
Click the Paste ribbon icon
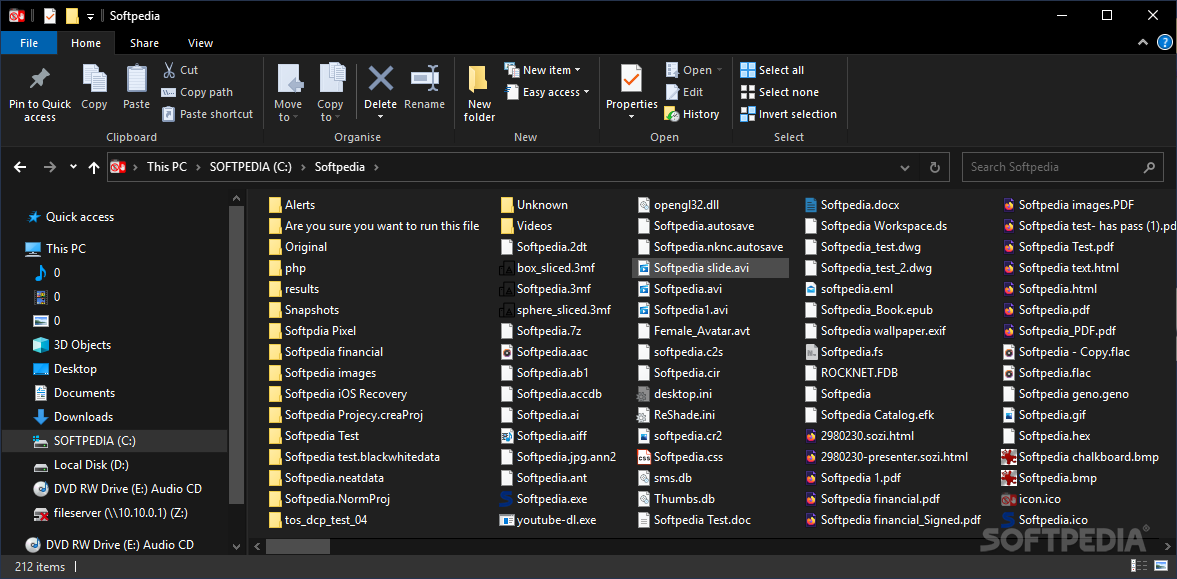pos(137,78)
